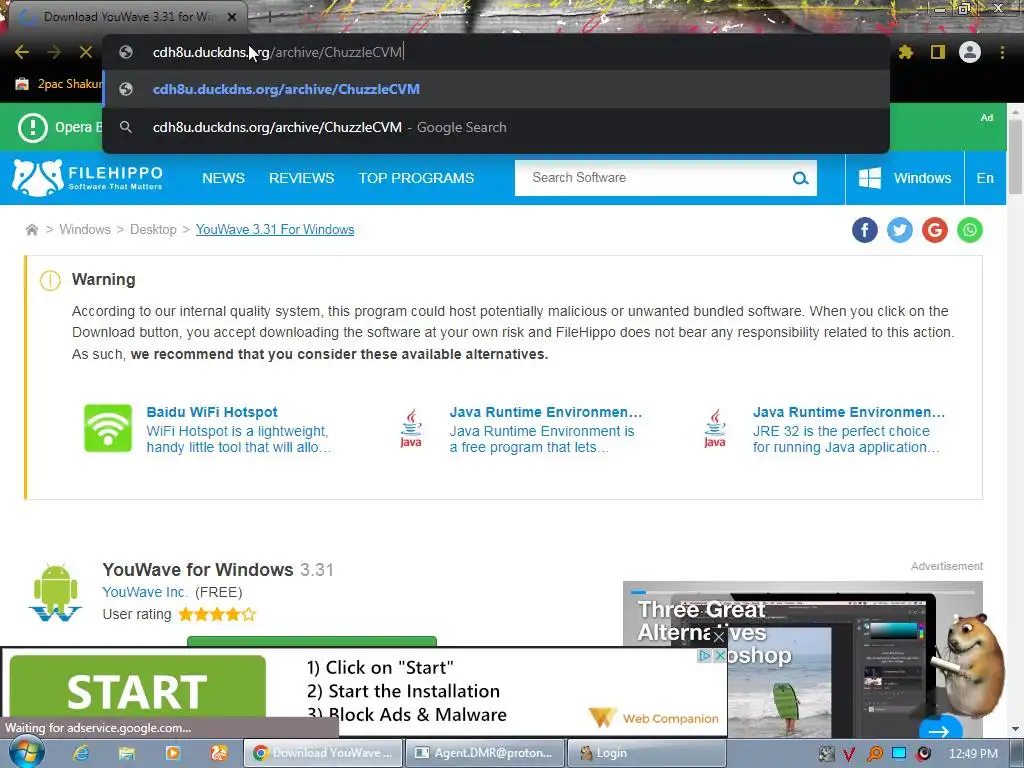This screenshot has height=768, width=1024.
Task: Share the page on Twitter
Action: pyautogui.click(x=900, y=230)
